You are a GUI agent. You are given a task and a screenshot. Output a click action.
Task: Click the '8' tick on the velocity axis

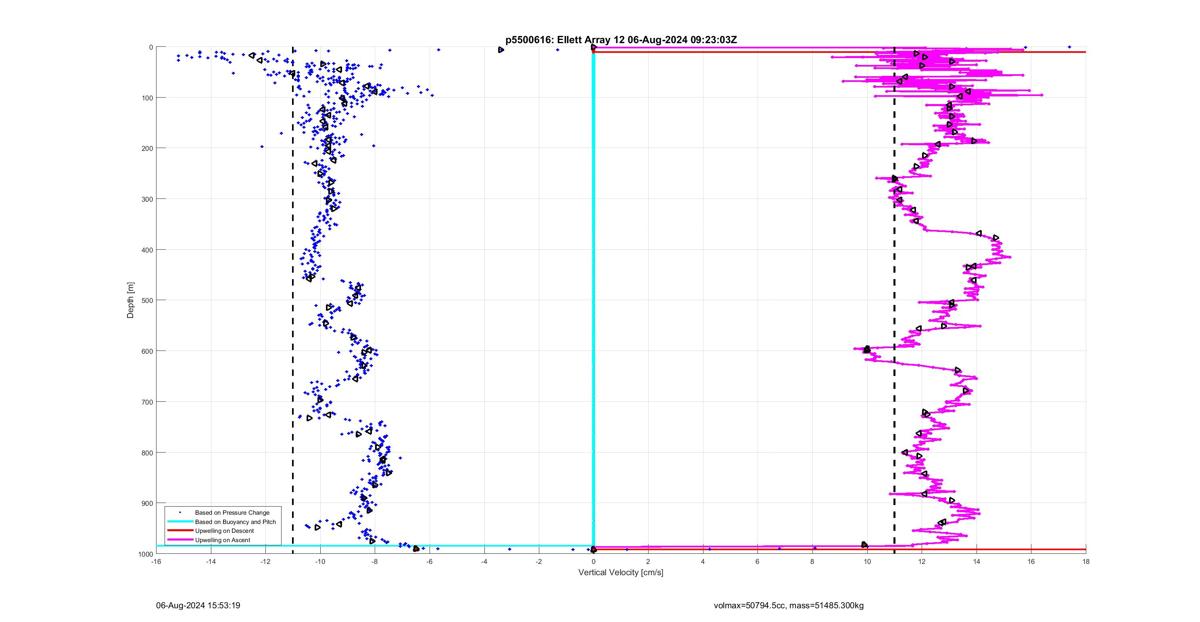tap(812, 562)
